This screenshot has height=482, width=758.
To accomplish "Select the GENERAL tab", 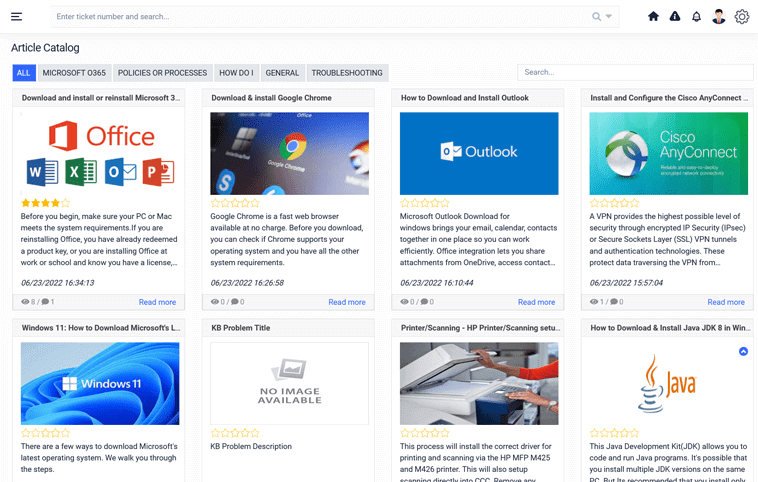I will point(282,73).
